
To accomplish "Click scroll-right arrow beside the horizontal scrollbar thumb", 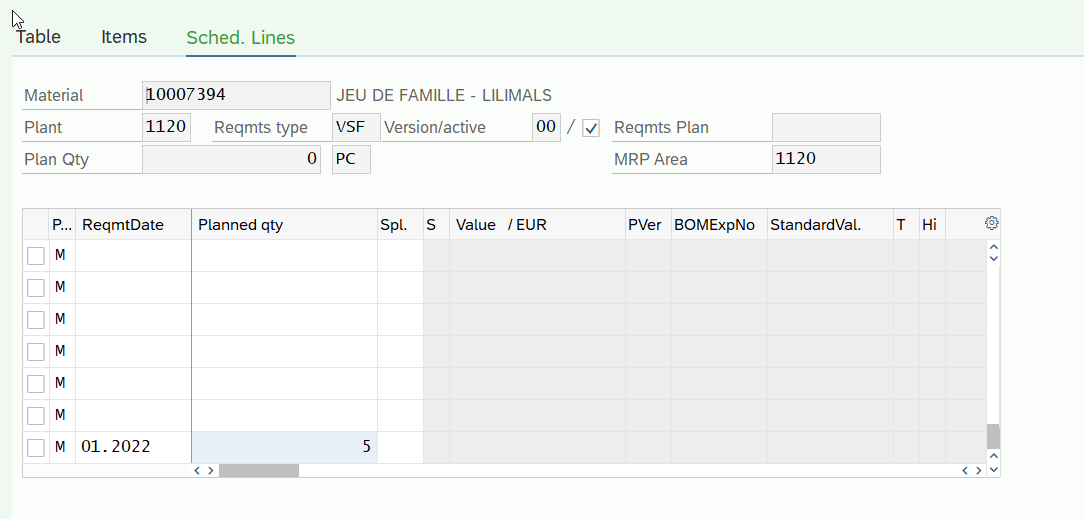I will click(211, 471).
